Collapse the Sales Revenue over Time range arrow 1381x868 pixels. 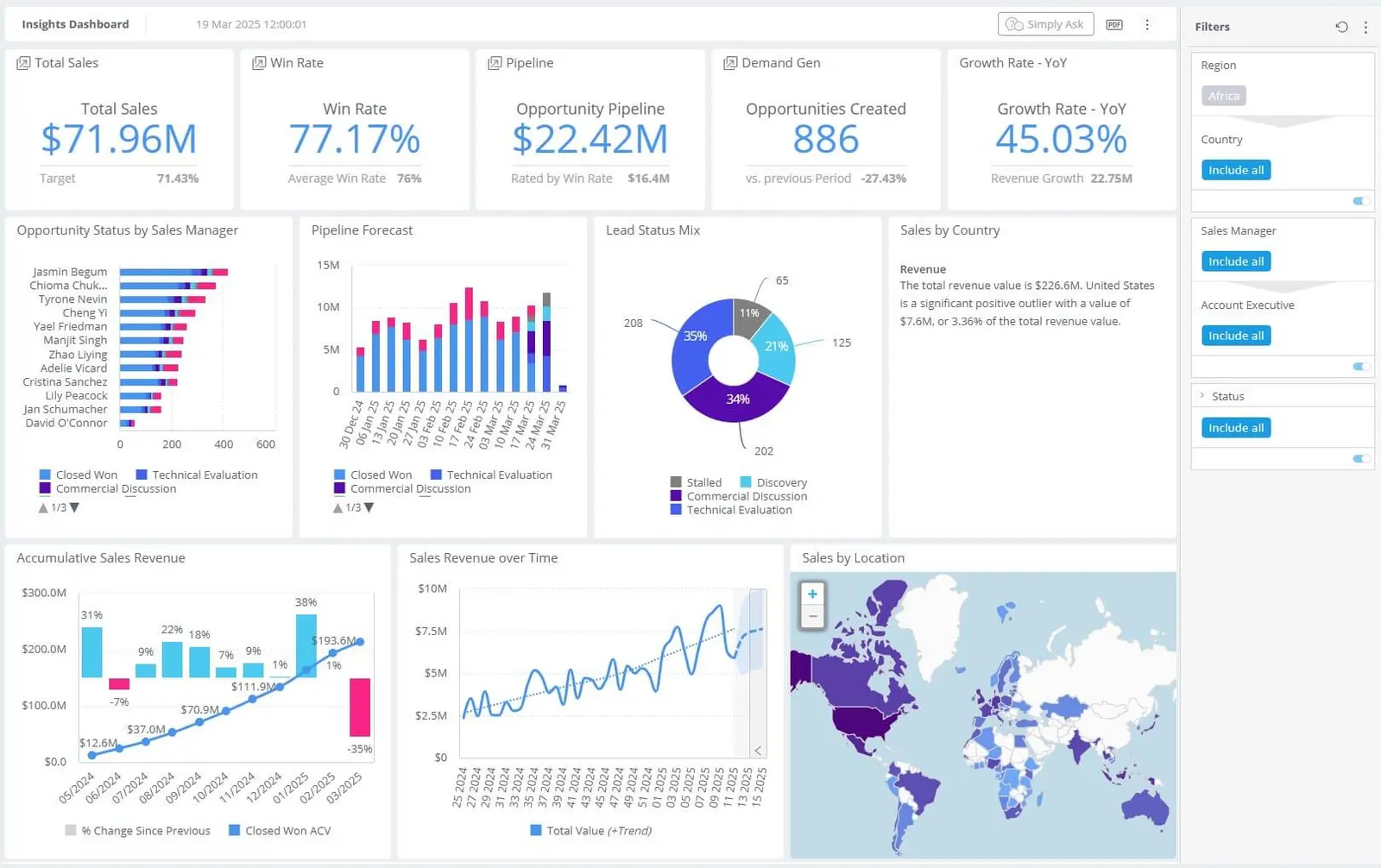(758, 751)
